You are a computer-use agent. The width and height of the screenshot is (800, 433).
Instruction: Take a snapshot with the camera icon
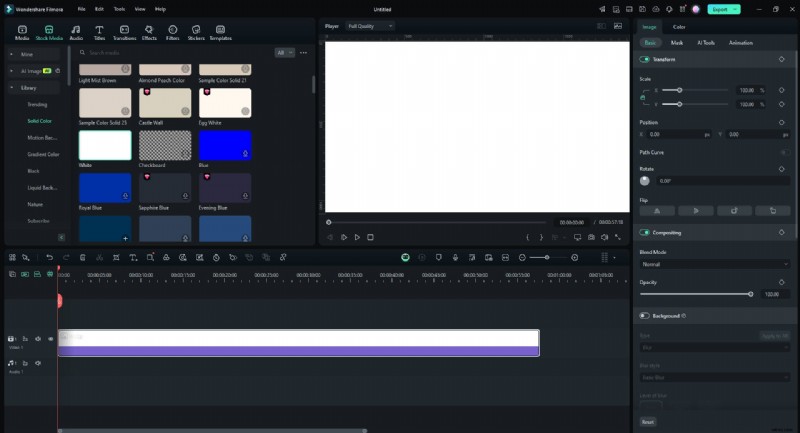tap(591, 237)
